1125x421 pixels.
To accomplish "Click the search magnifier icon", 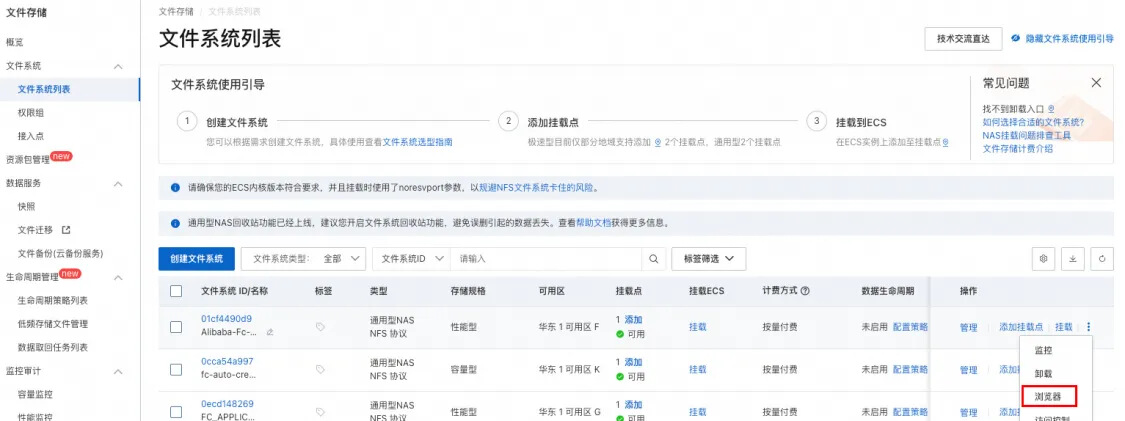I will click(x=653, y=259).
